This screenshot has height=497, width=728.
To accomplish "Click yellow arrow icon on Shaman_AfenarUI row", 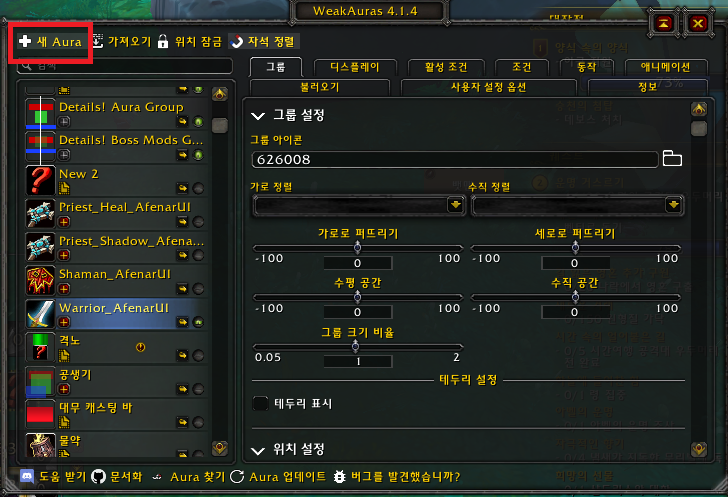I will click(182, 288).
